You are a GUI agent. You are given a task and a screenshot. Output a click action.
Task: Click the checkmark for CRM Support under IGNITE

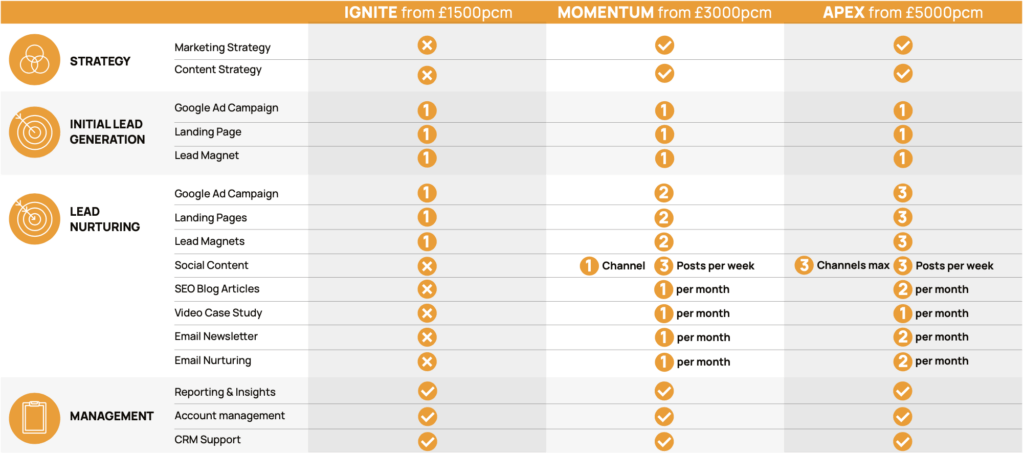426,441
